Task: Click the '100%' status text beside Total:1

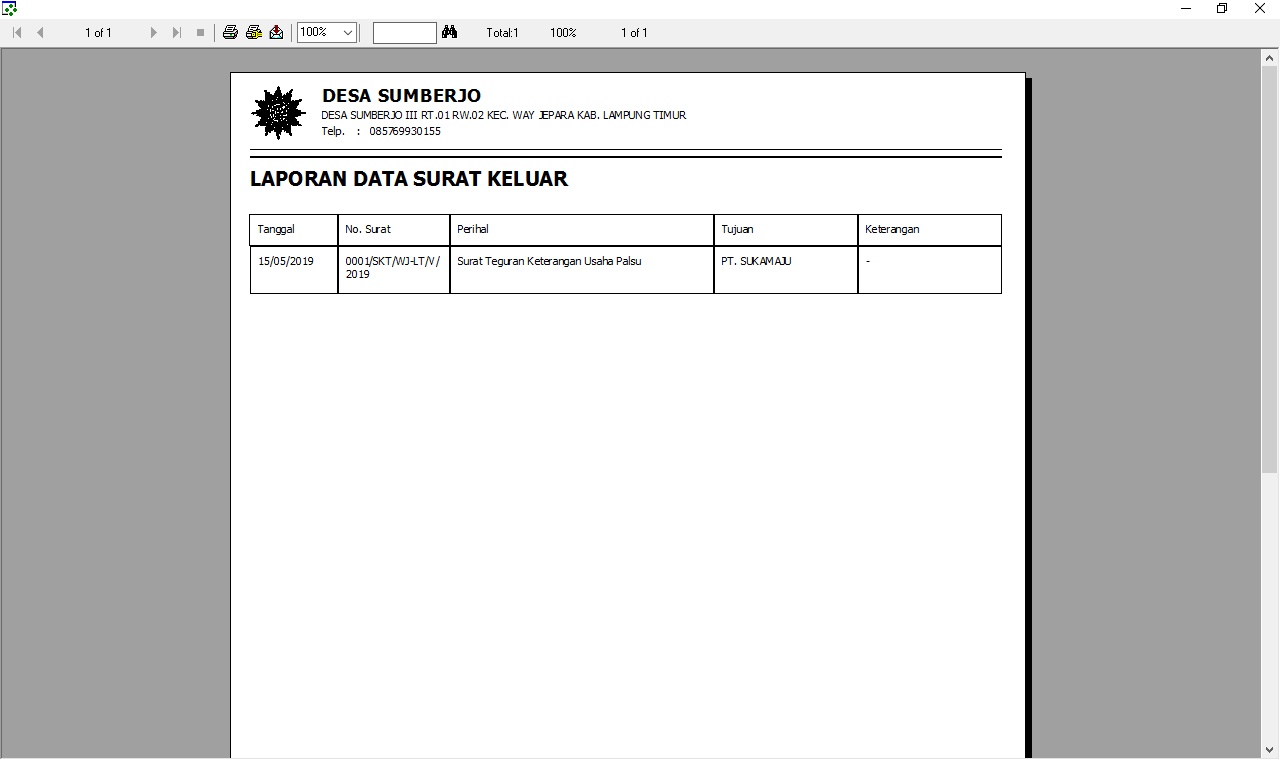Action: tap(563, 33)
